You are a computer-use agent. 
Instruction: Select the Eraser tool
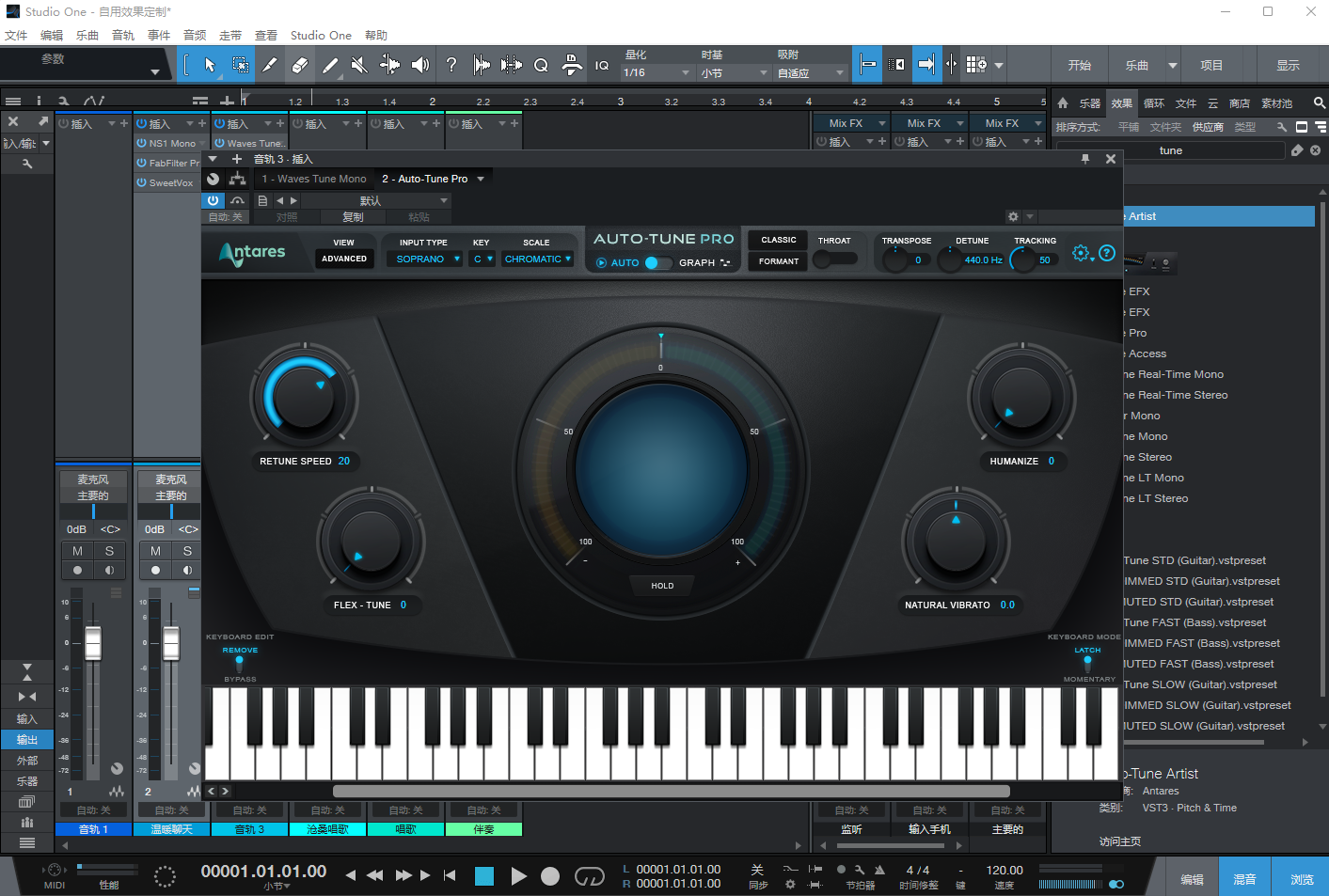point(300,65)
